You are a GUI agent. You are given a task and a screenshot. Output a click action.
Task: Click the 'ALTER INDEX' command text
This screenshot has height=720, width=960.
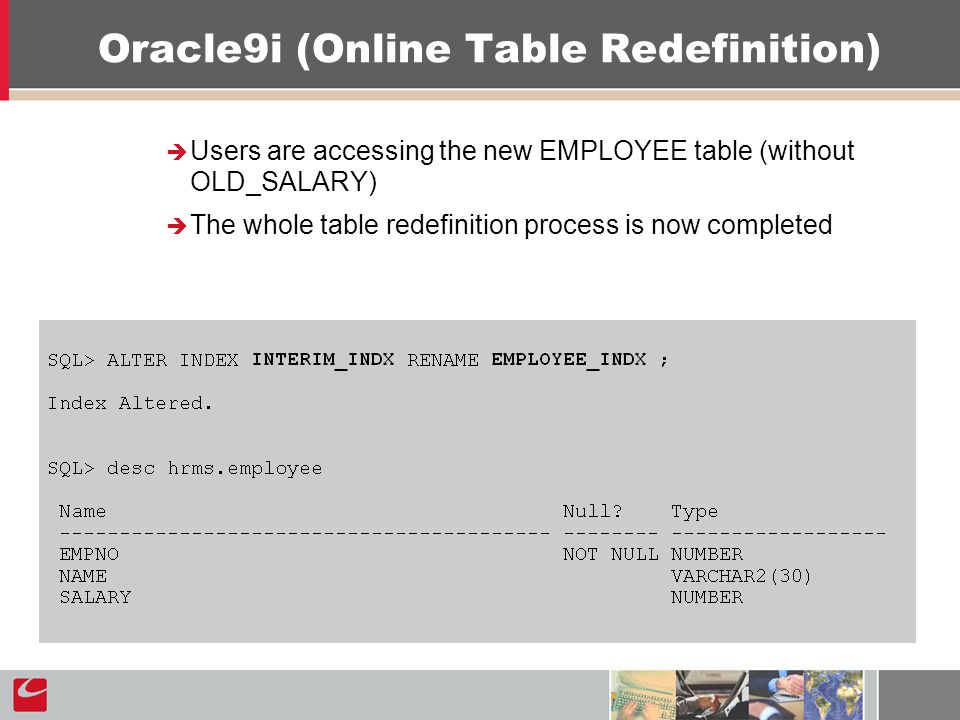tap(172, 360)
